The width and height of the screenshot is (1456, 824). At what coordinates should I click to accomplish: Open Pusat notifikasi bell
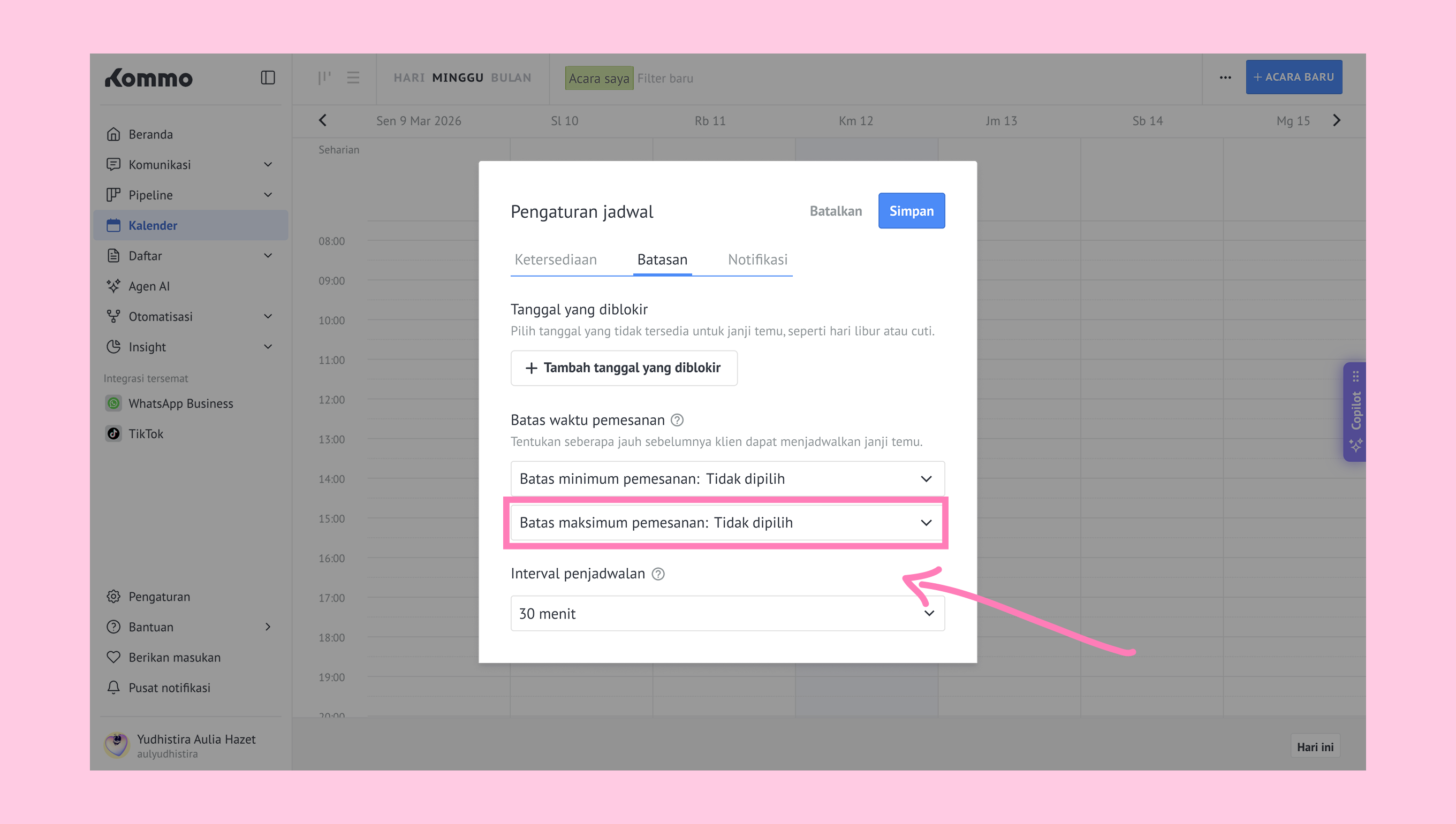coord(113,688)
